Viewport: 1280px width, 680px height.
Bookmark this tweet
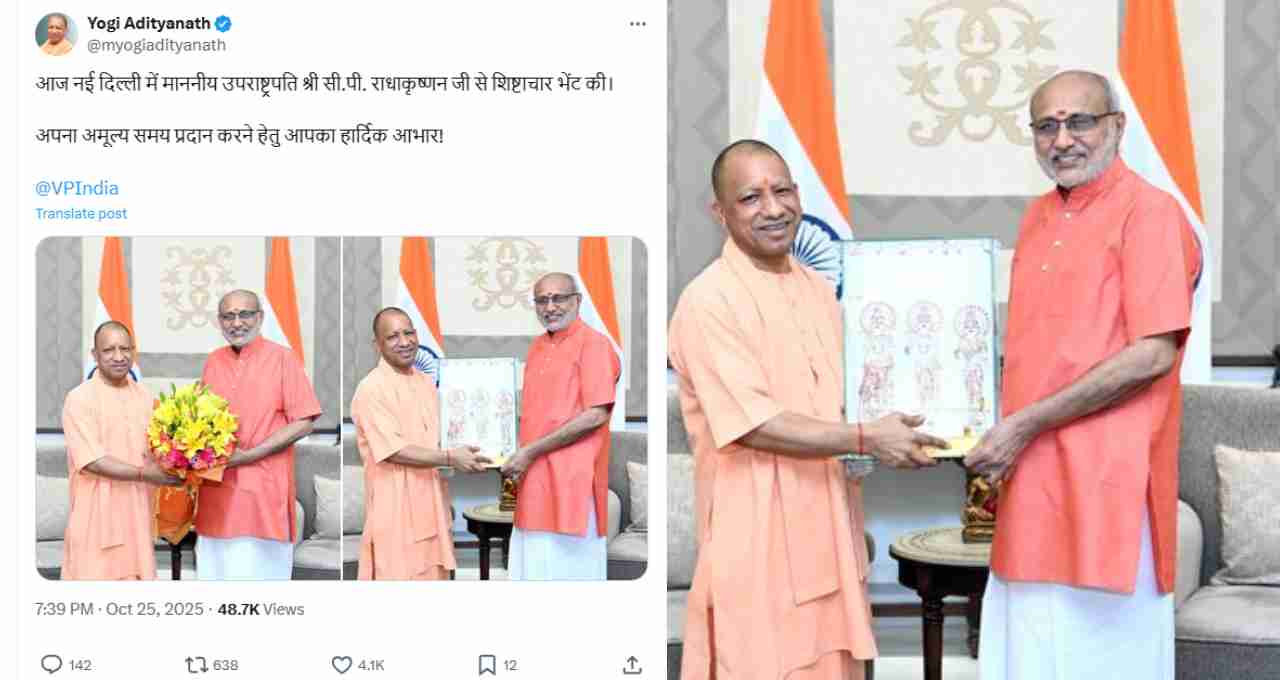point(487,664)
